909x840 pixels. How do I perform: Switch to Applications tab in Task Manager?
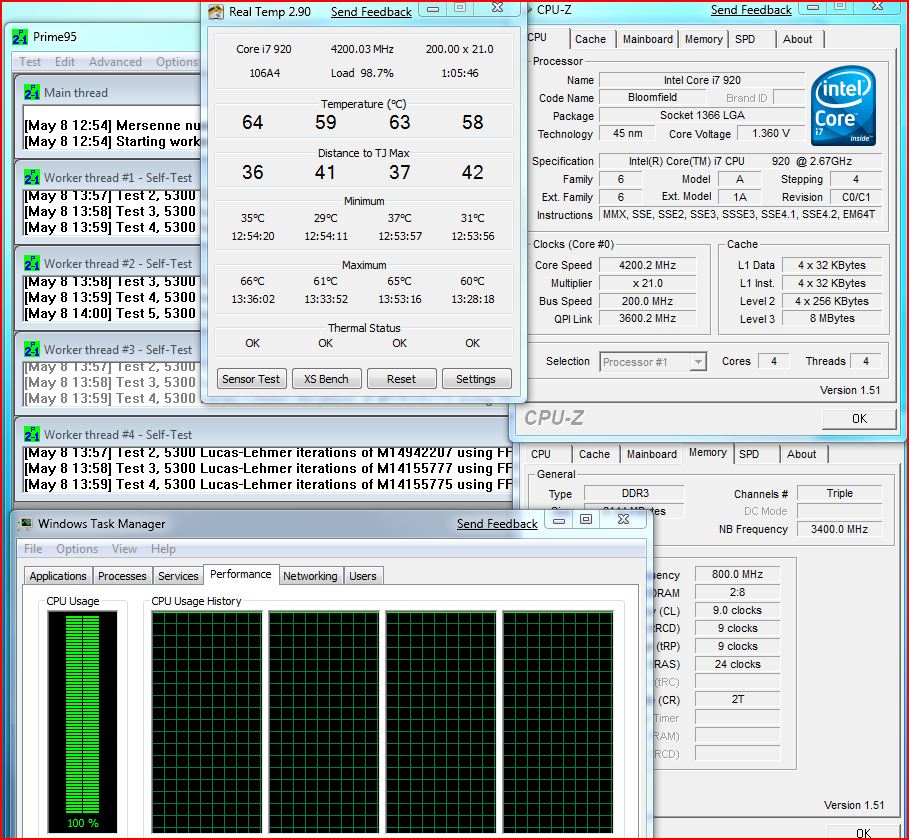click(x=58, y=576)
